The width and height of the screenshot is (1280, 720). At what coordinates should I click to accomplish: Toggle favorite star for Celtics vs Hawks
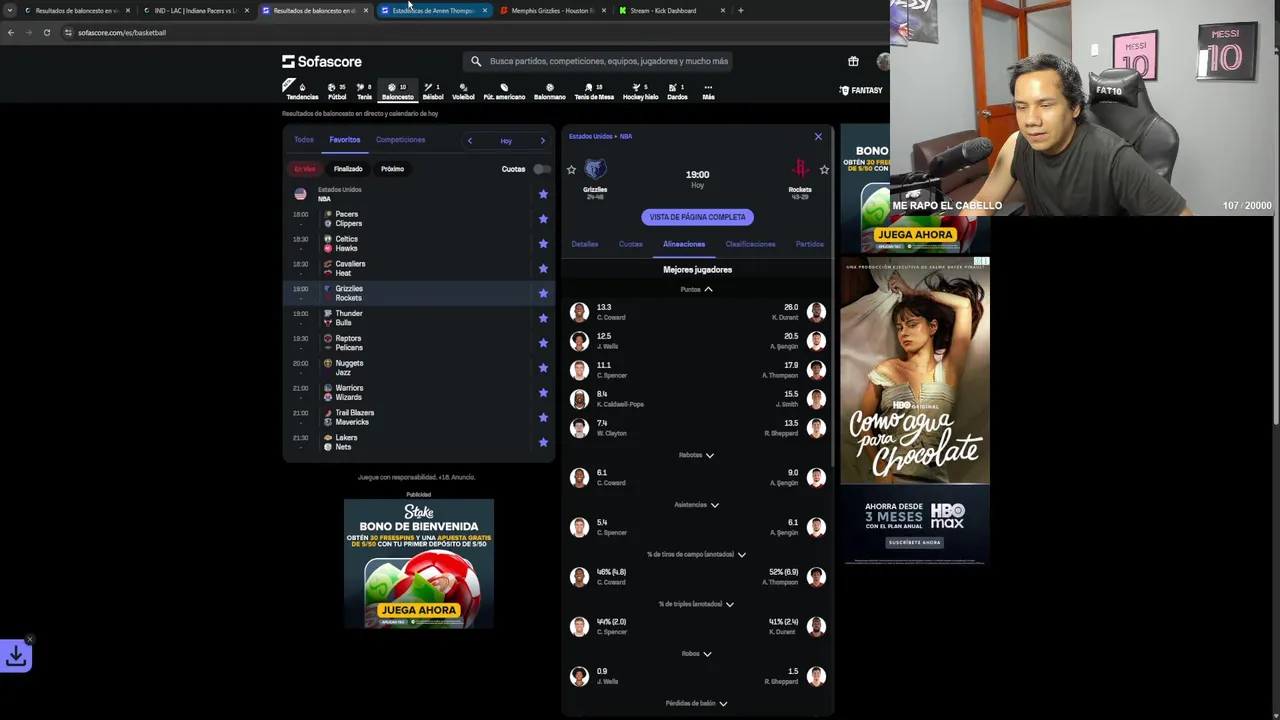tap(543, 244)
